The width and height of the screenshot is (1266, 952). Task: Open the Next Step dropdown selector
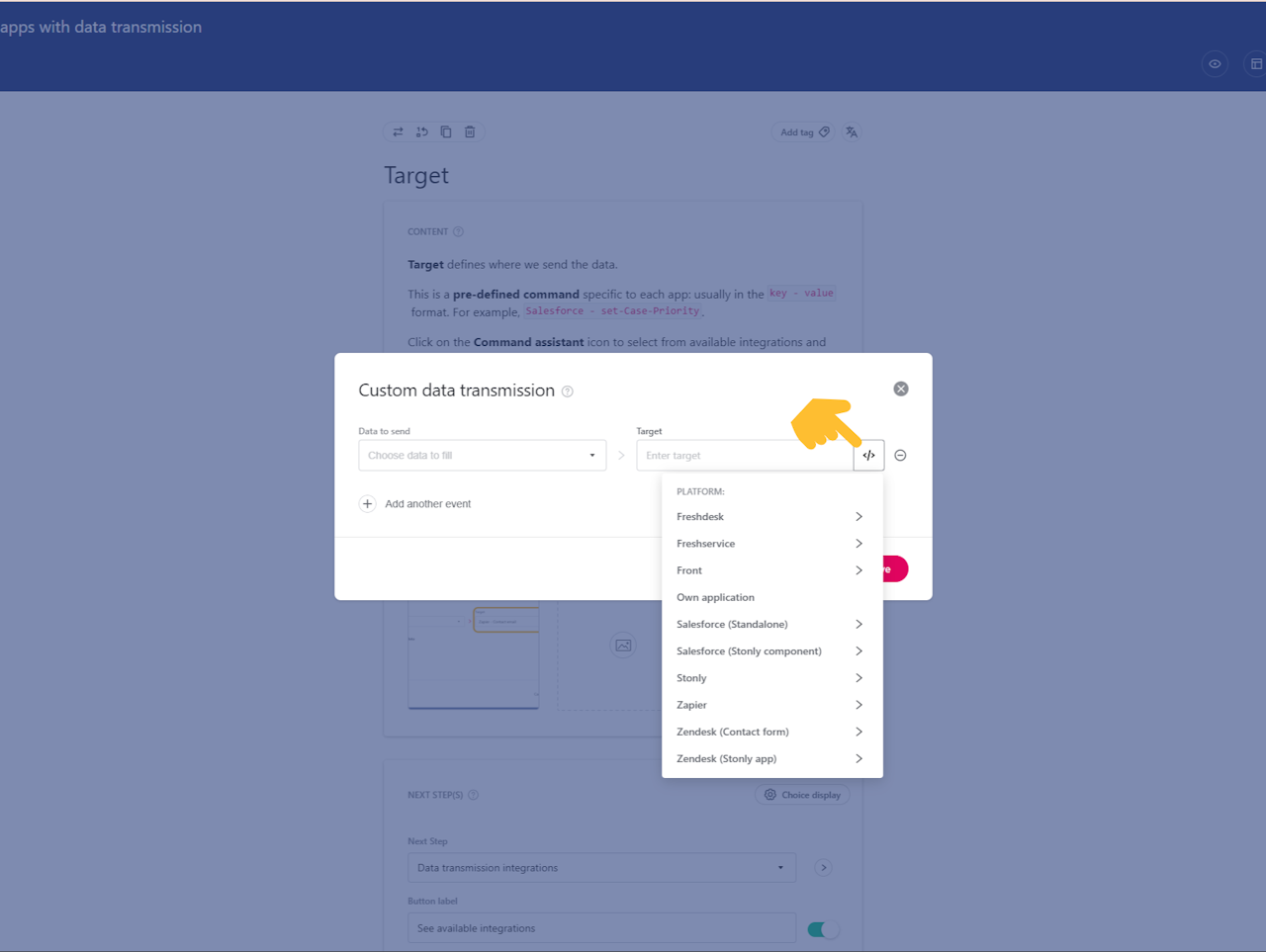point(601,867)
